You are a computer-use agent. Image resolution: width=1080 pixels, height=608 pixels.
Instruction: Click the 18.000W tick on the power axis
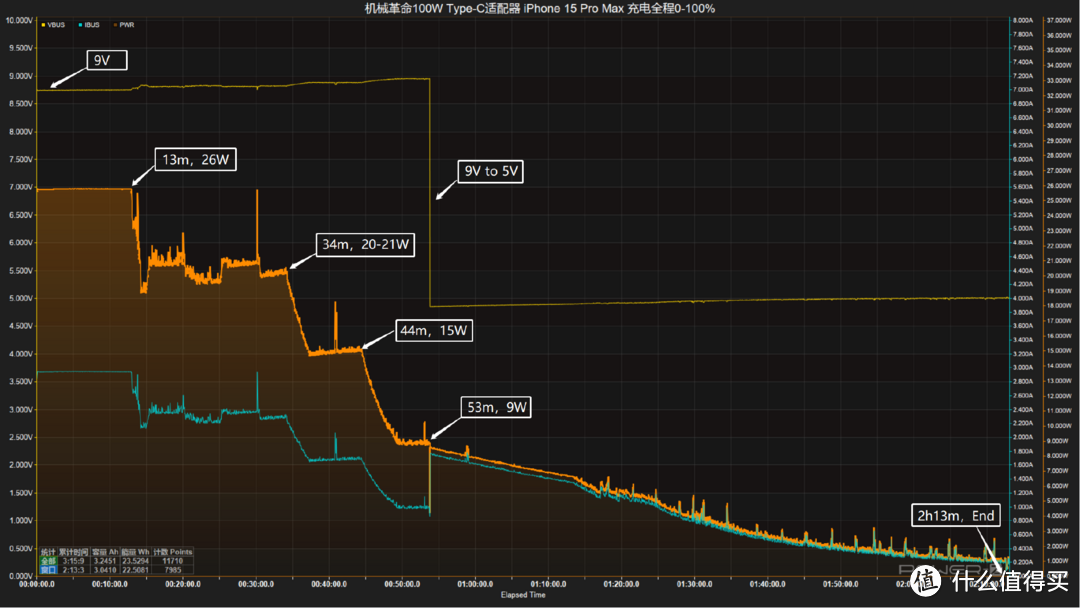1059,306
